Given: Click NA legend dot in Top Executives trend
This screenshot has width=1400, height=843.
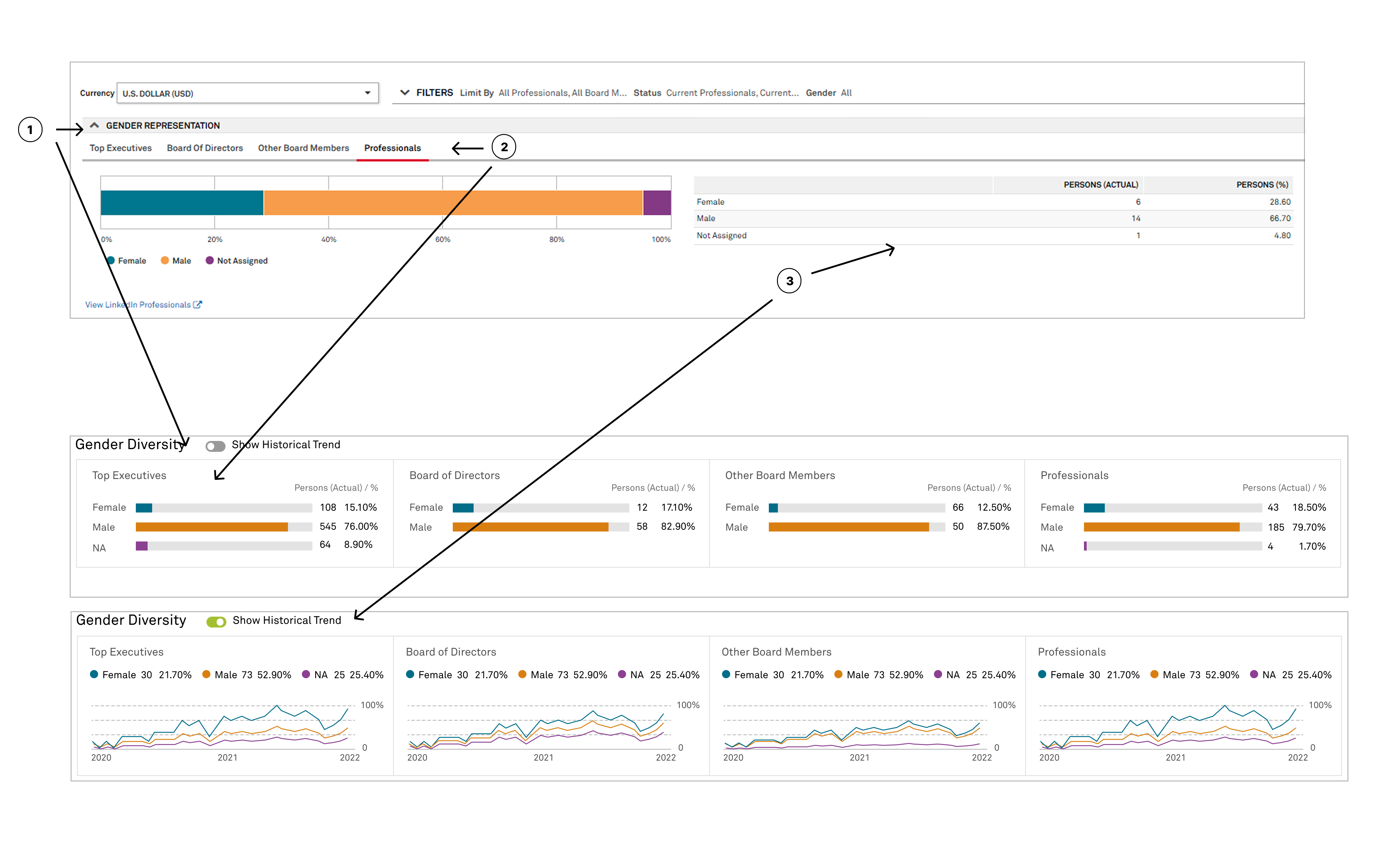Looking at the screenshot, I should click(x=305, y=674).
